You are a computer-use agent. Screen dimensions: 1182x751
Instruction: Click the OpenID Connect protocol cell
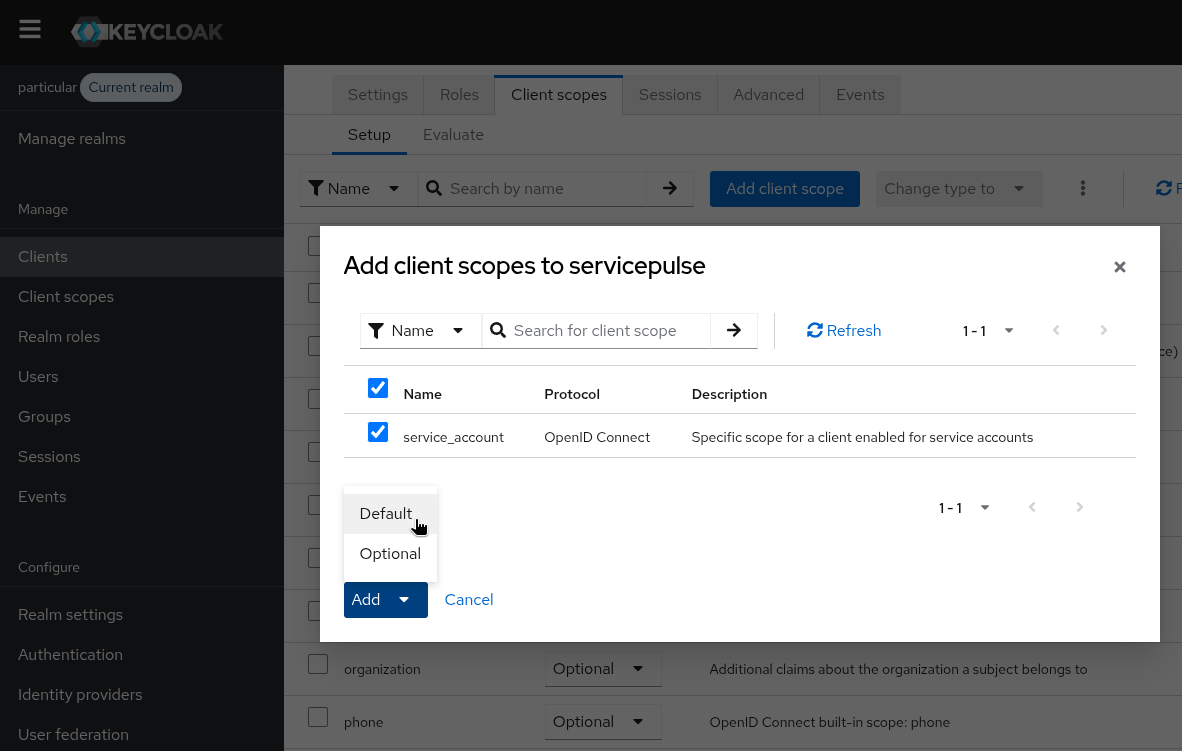pyautogui.click(x=597, y=437)
